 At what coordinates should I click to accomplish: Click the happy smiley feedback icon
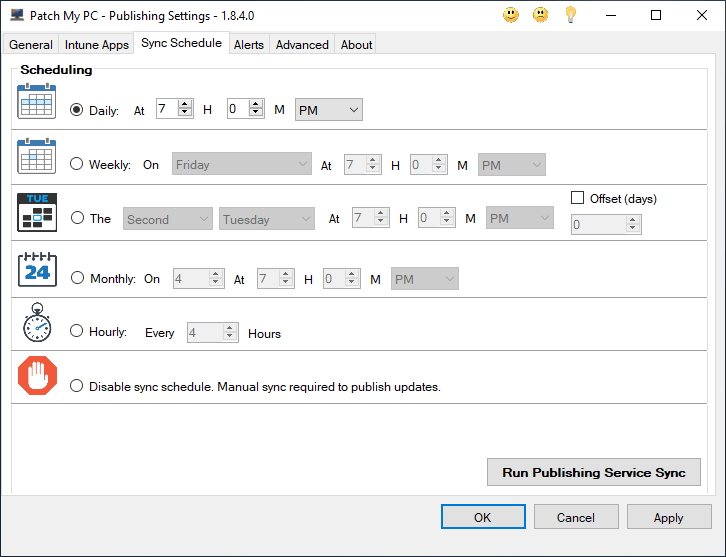511,15
